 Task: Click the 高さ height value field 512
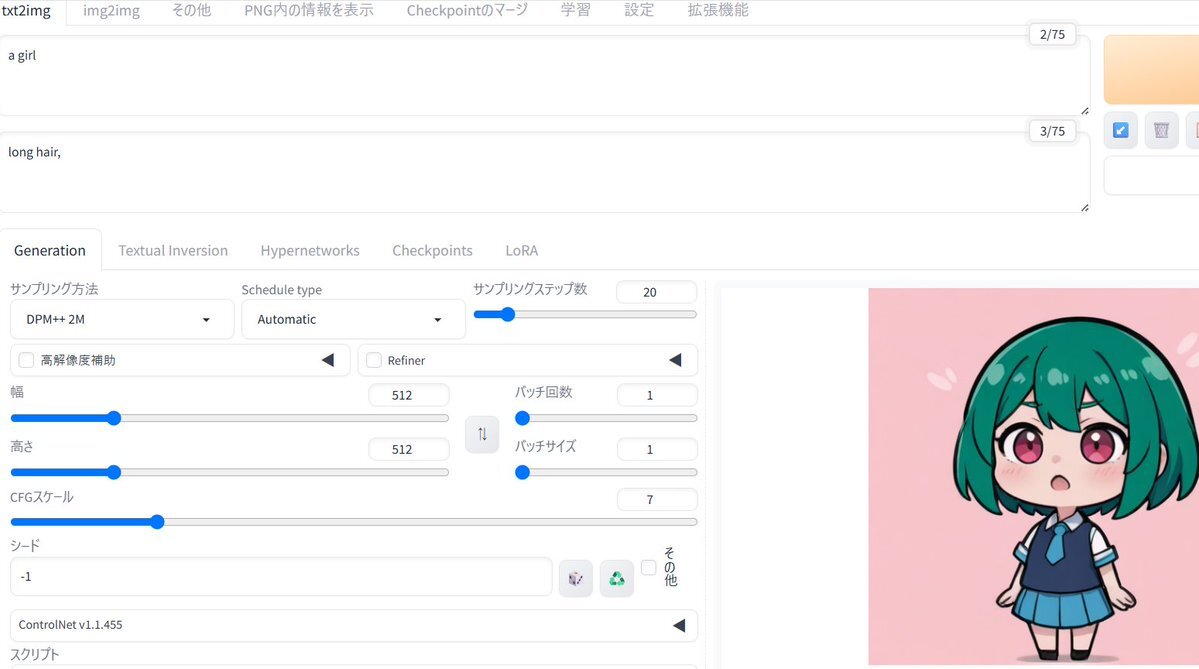pos(409,450)
